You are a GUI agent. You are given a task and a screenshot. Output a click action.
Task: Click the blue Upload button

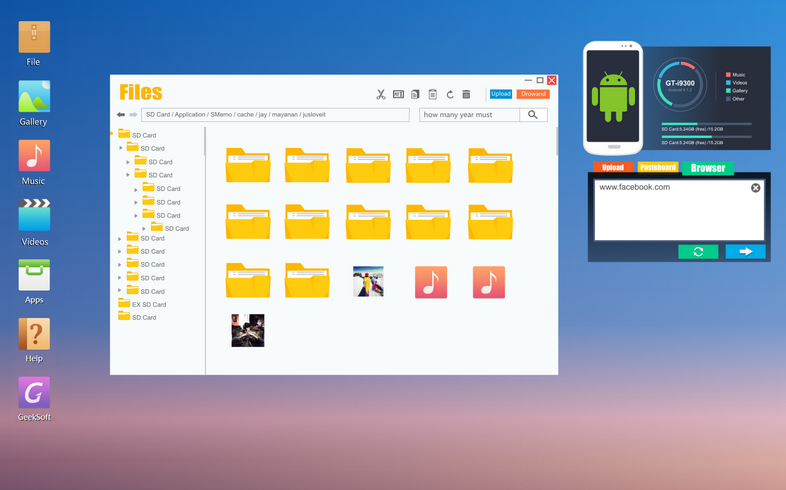501,94
